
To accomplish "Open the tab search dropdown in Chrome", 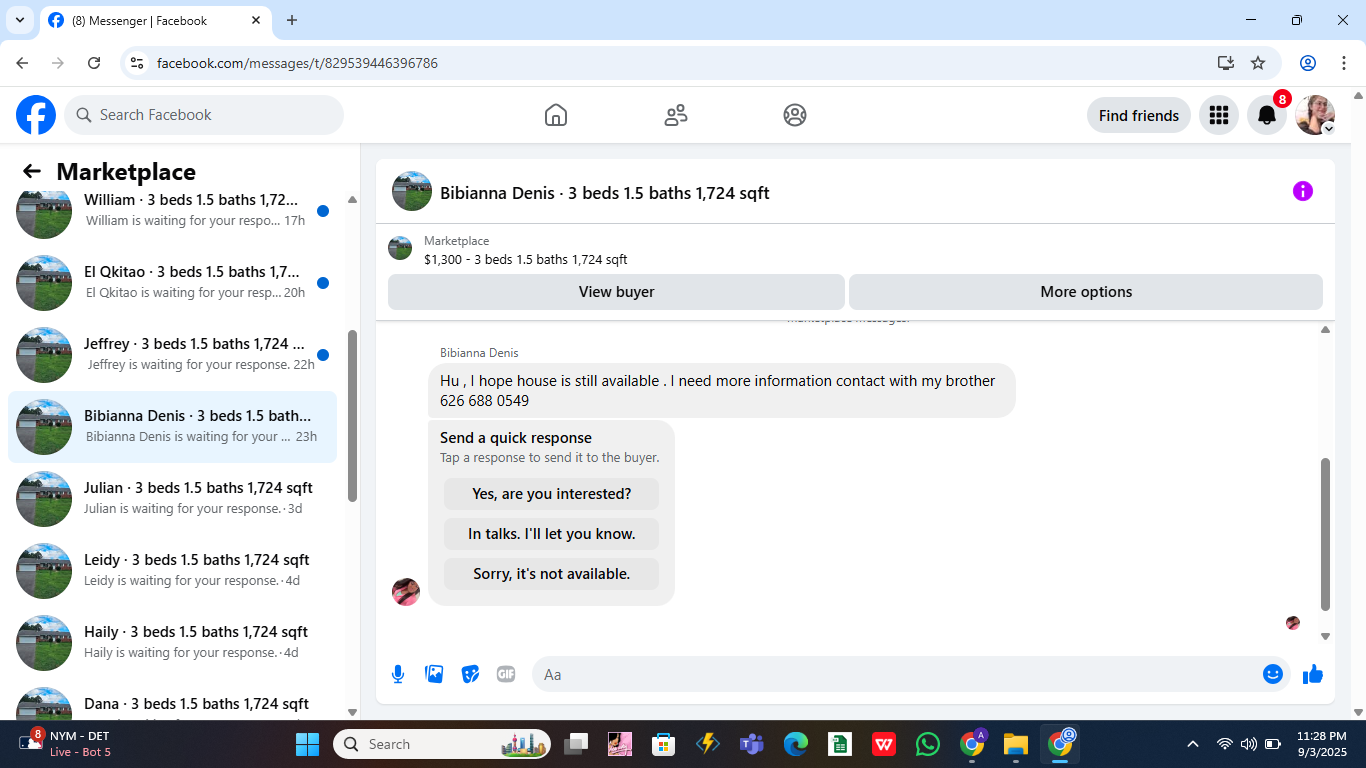I will pyautogui.click(x=20, y=20).
